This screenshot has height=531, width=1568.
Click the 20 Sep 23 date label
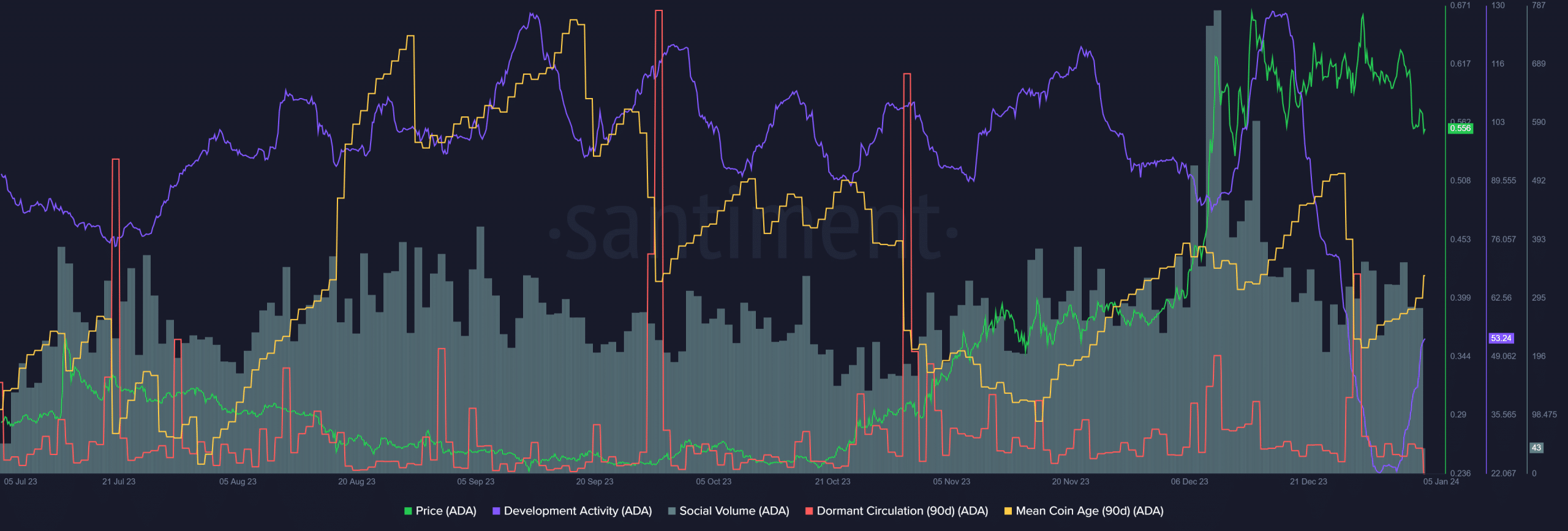pos(594,481)
